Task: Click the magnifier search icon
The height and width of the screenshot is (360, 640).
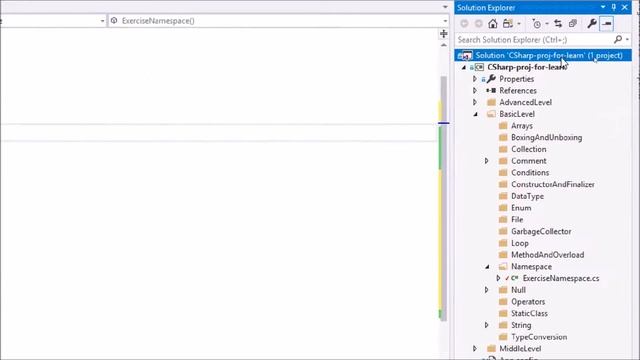Action: [x=618, y=39]
